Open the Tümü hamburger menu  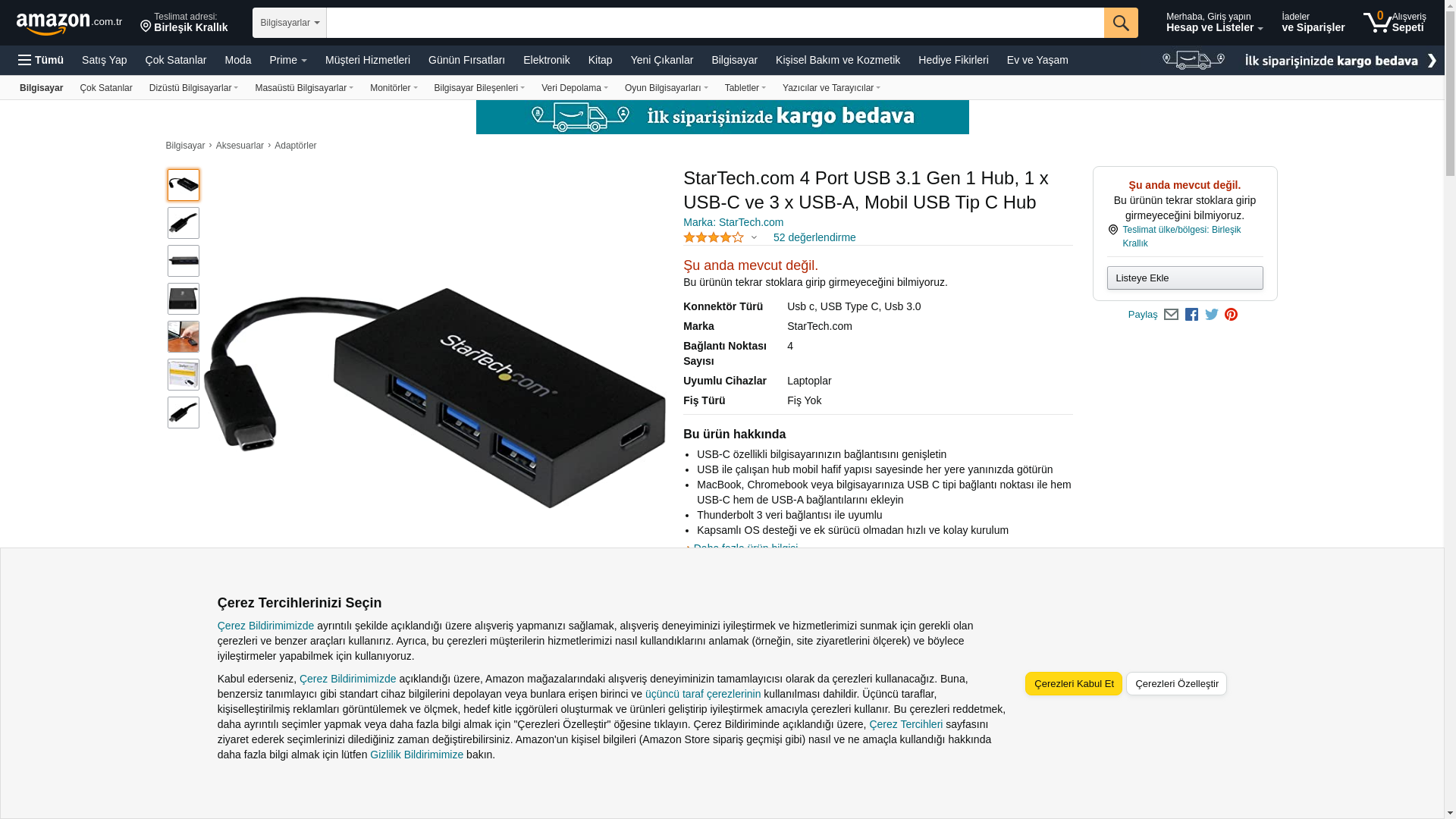coord(41,60)
